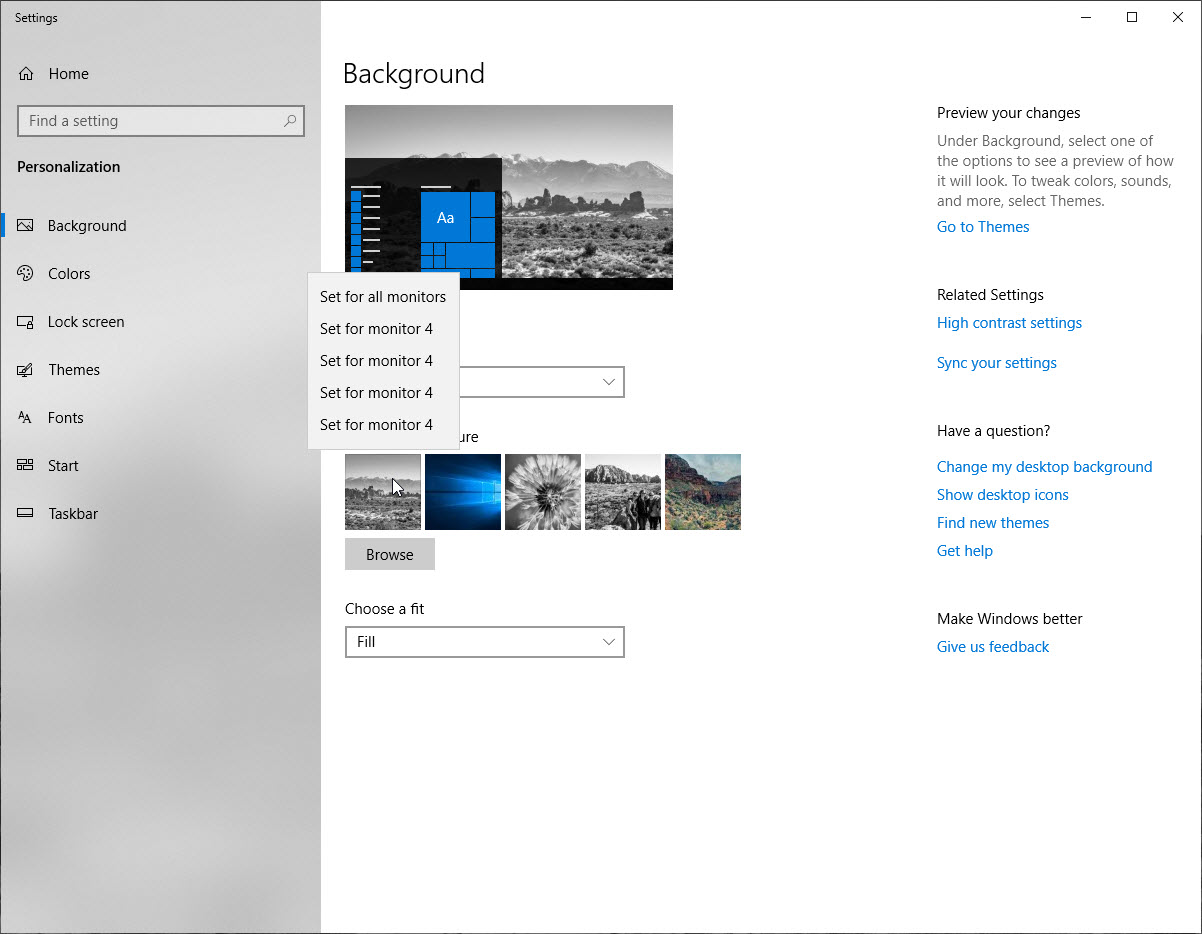The image size is (1202, 934).
Task: Click the Start tiles icon
Action: [x=26, y=466]
